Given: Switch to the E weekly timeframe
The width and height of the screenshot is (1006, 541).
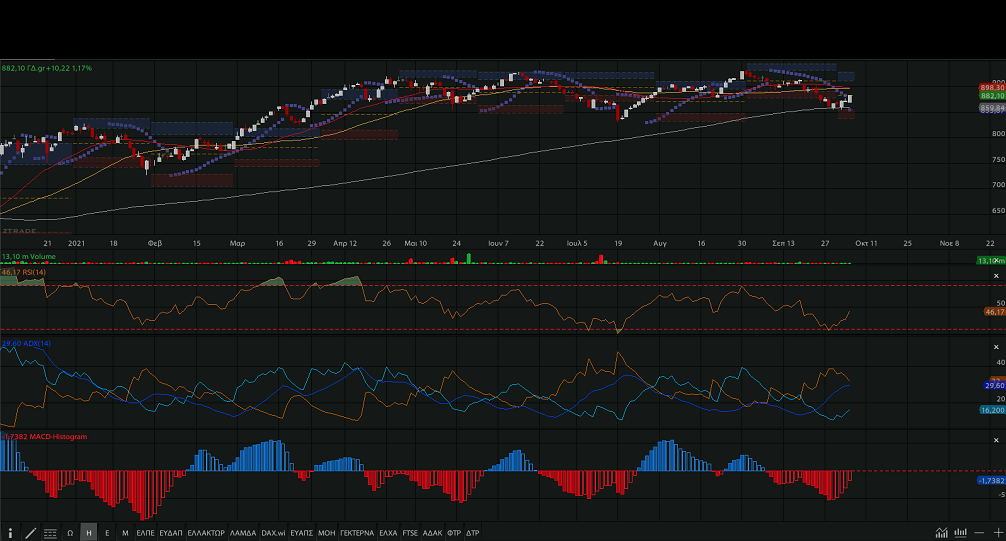Looking at the screenshot, I should [107, 533].
